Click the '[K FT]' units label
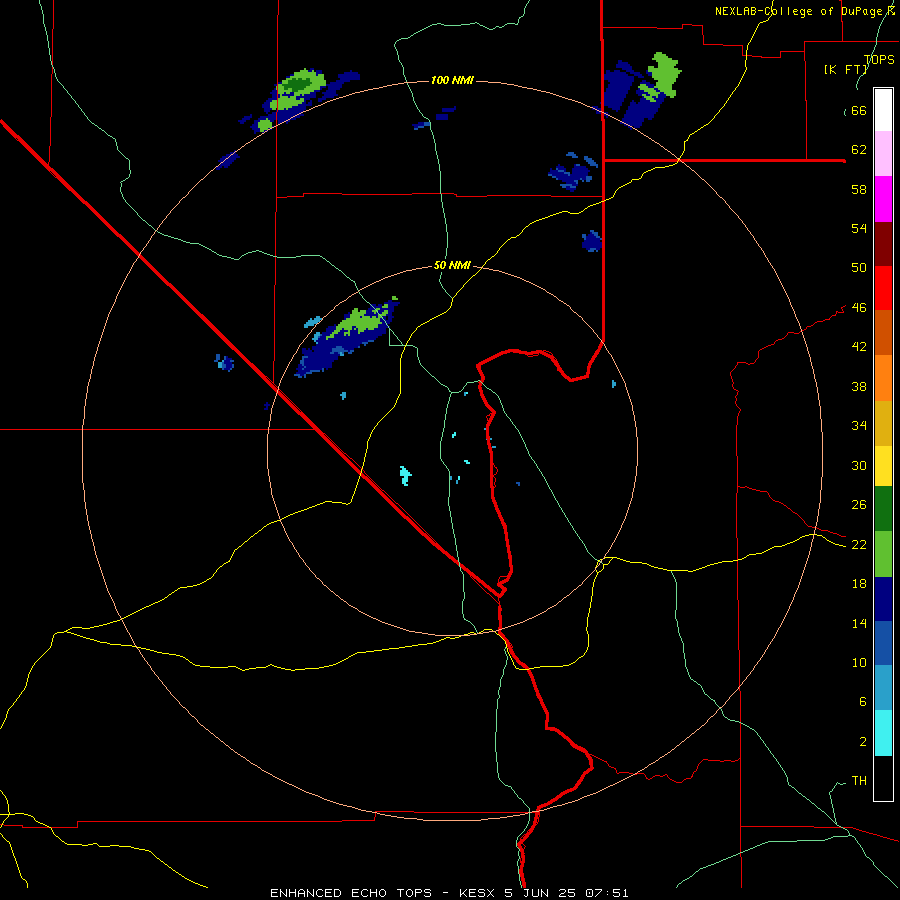 [x=845, y=70]
